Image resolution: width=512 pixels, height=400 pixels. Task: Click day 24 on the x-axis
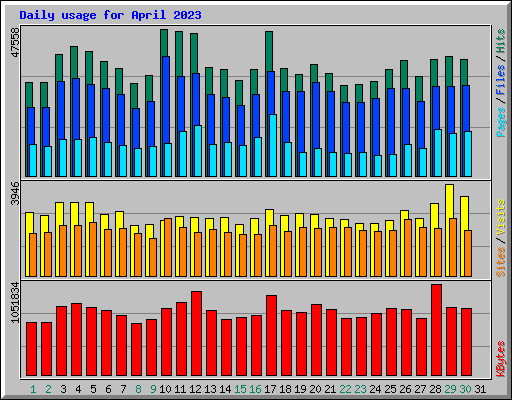tap(375, 389)
